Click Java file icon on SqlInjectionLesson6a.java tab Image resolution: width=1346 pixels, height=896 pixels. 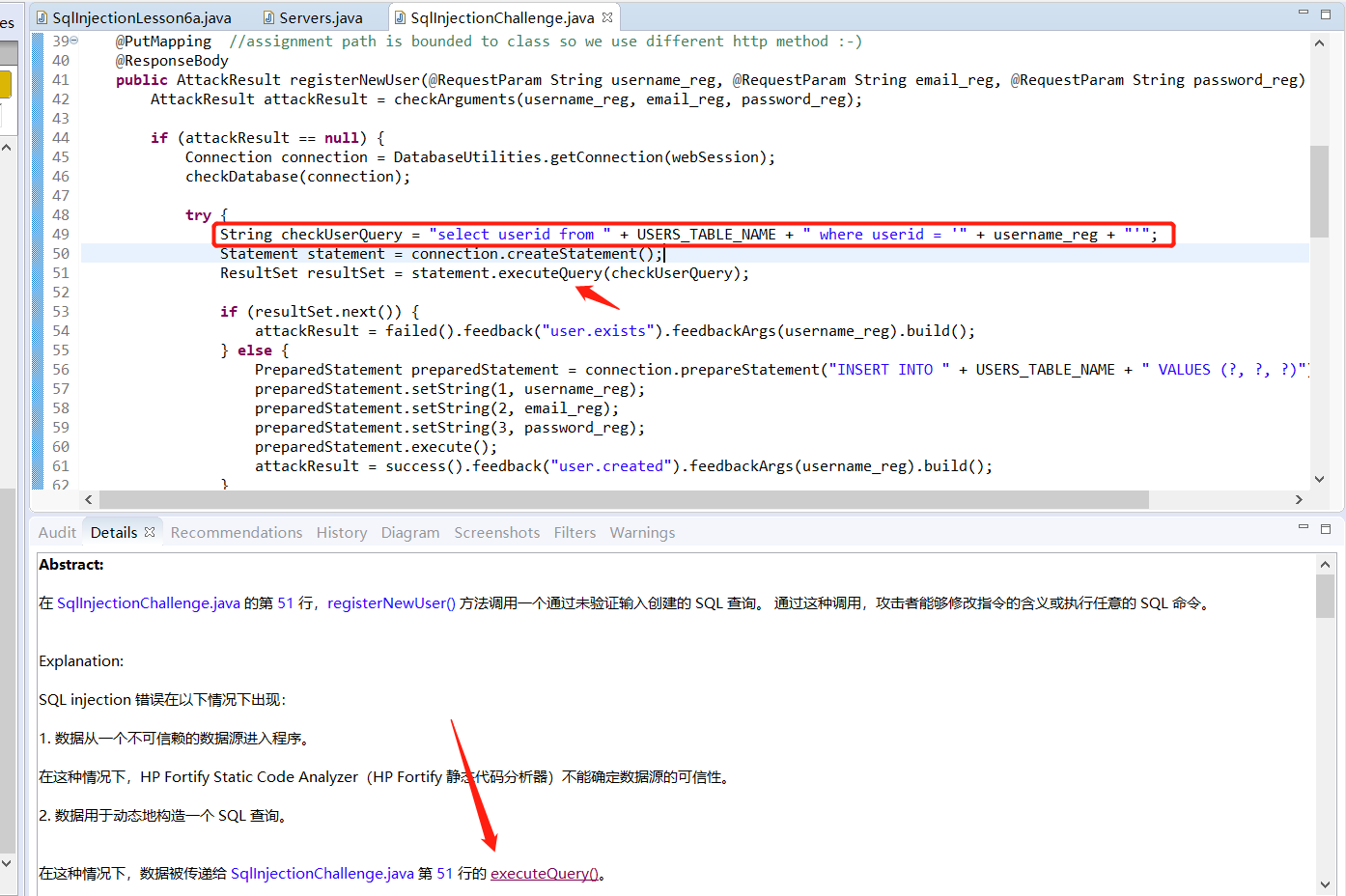tap(42, 16)
